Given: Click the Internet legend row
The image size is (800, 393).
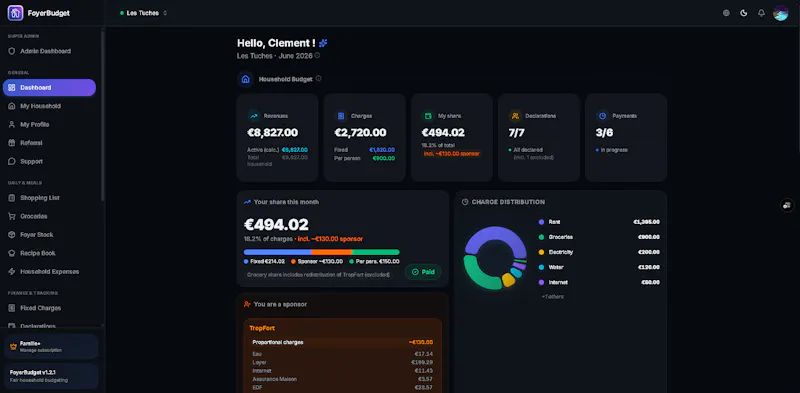Looking at the screenshot, I should [599, 282].
